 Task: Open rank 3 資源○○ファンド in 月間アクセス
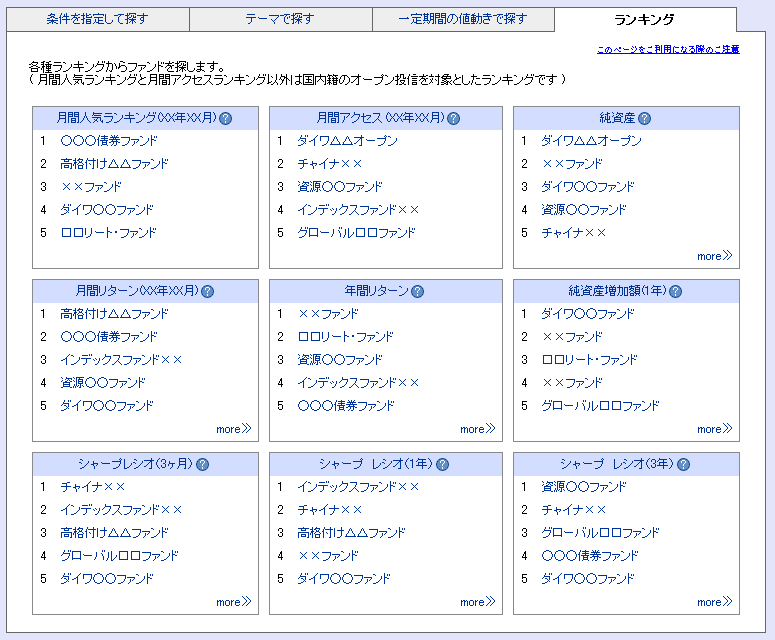click(340, 187)
